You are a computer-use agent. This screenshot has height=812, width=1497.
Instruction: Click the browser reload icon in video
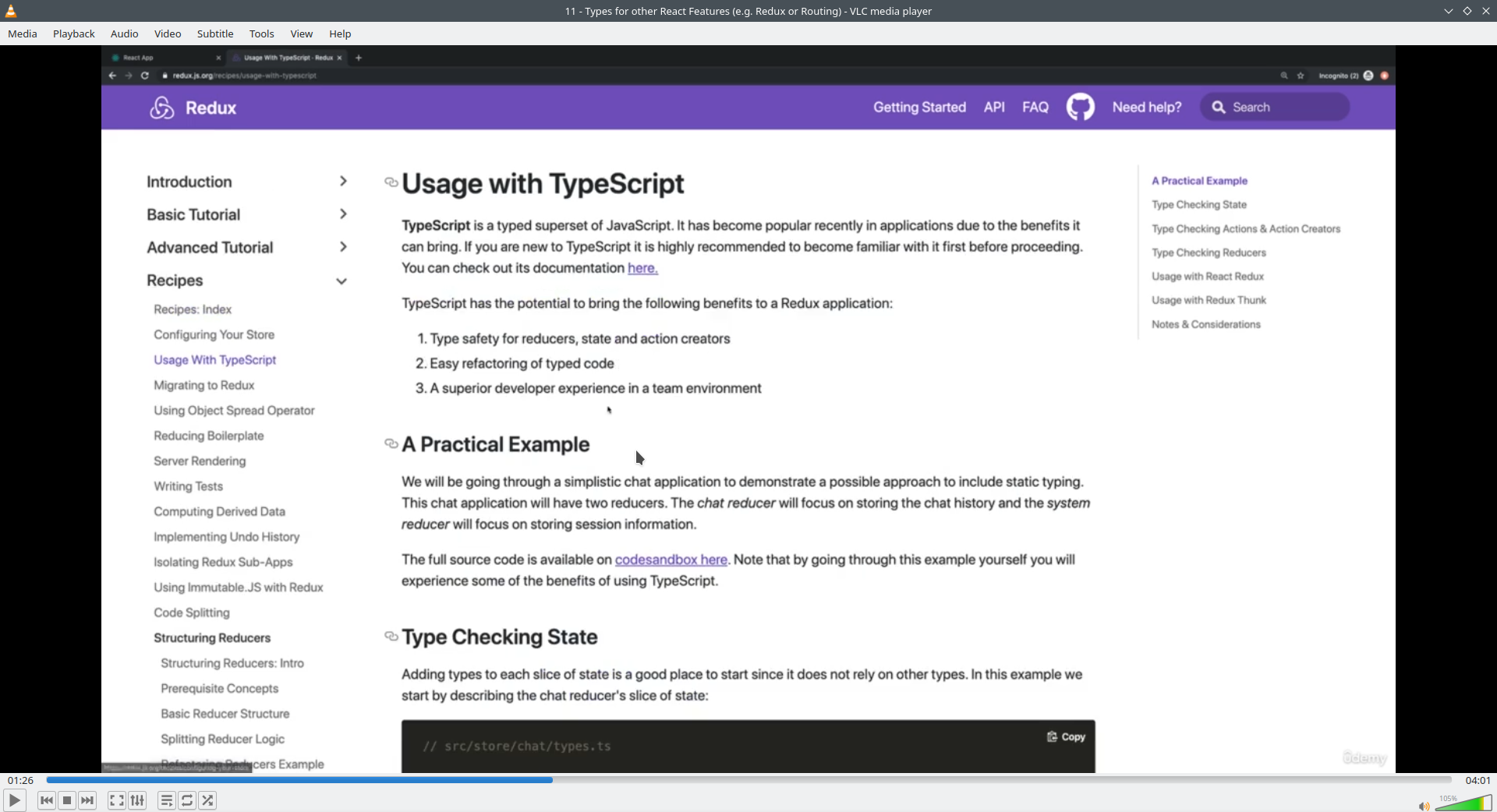[145, 76]
